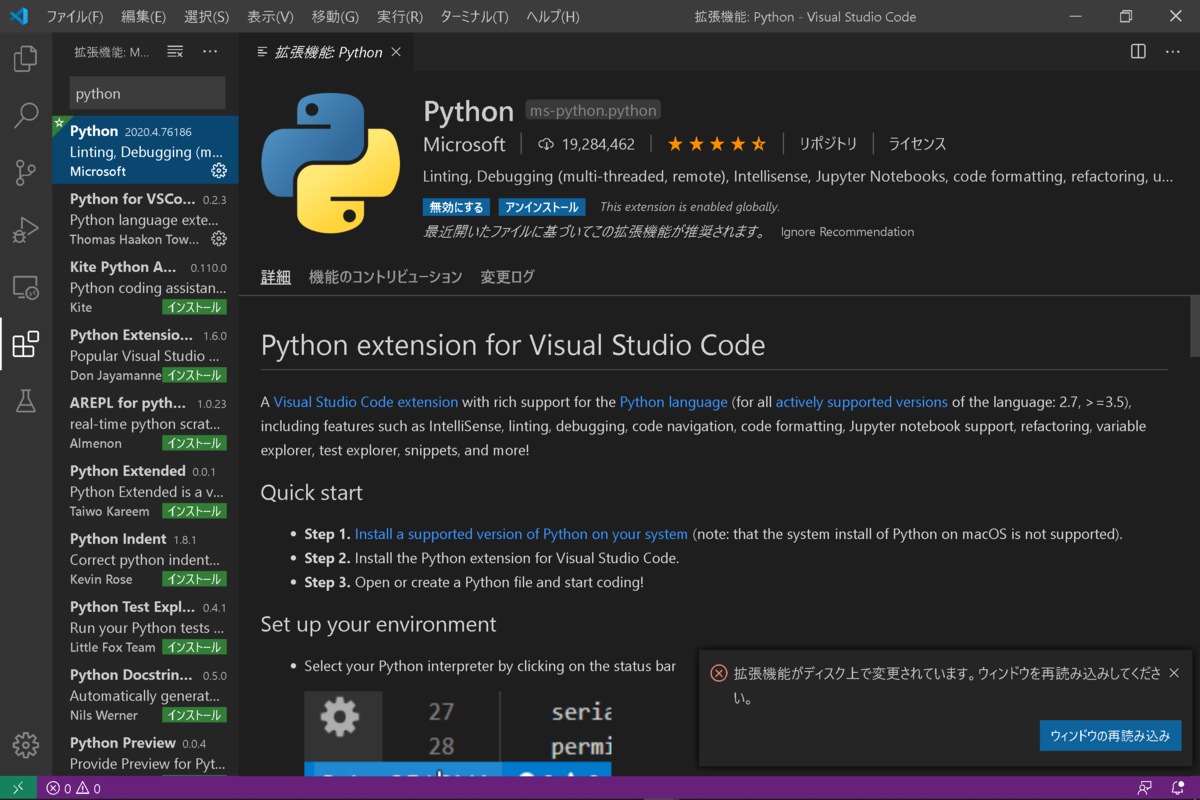
Task: Open Visual Studio Code extension link
Action: tap(366, 402)
